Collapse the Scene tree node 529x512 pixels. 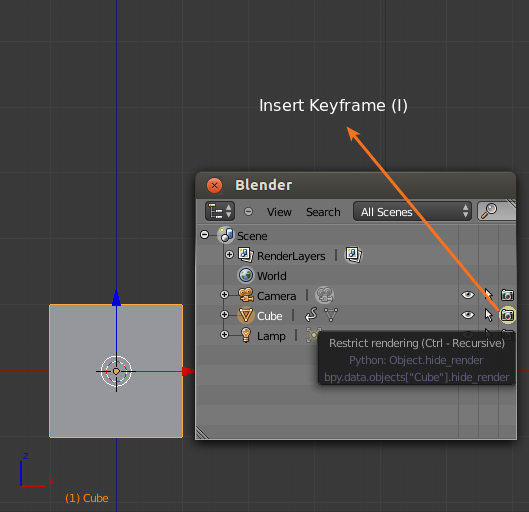coord(204,234)
